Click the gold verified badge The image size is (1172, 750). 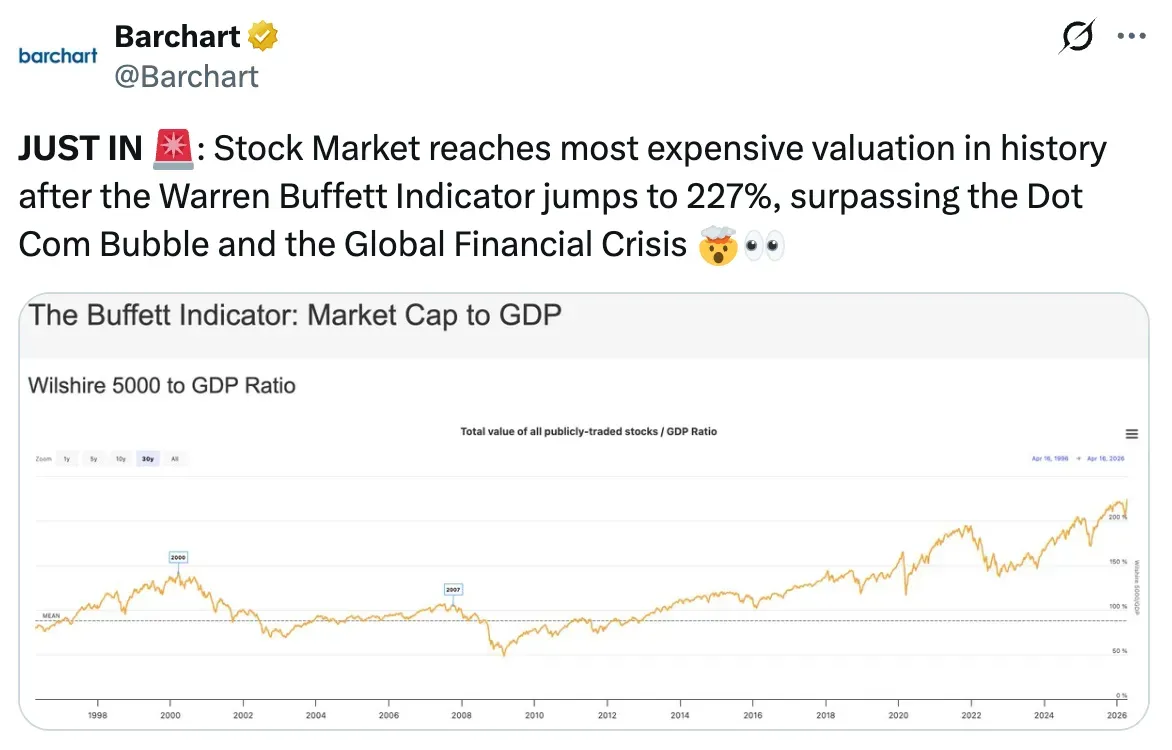pyautogui.click(x=263, y=37)
